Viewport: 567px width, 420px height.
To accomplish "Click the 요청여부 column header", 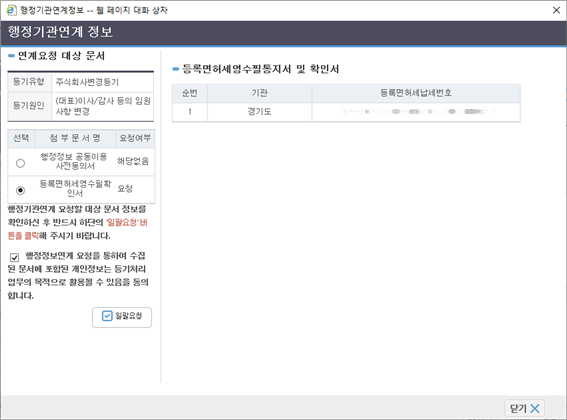I will (x=135, y=138).
